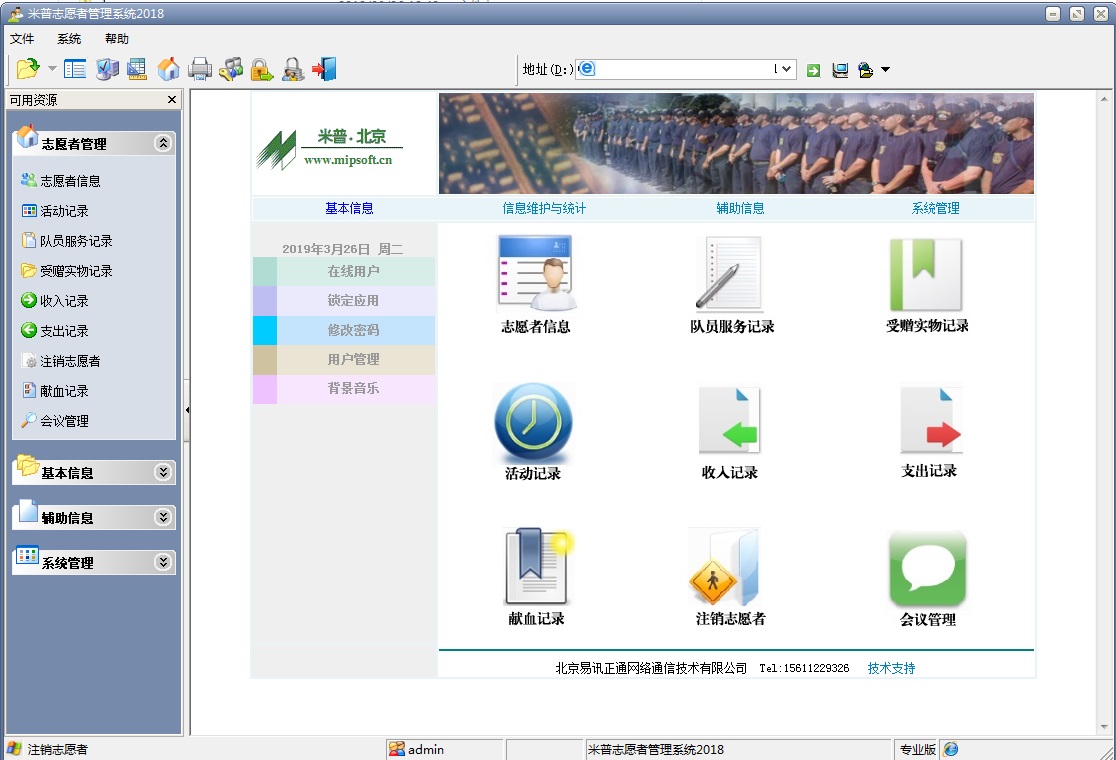Image resolution: width=1116 pixels, height=760 pixels.
Task: Click the list view toolbar icon
Action: point(75,69)
